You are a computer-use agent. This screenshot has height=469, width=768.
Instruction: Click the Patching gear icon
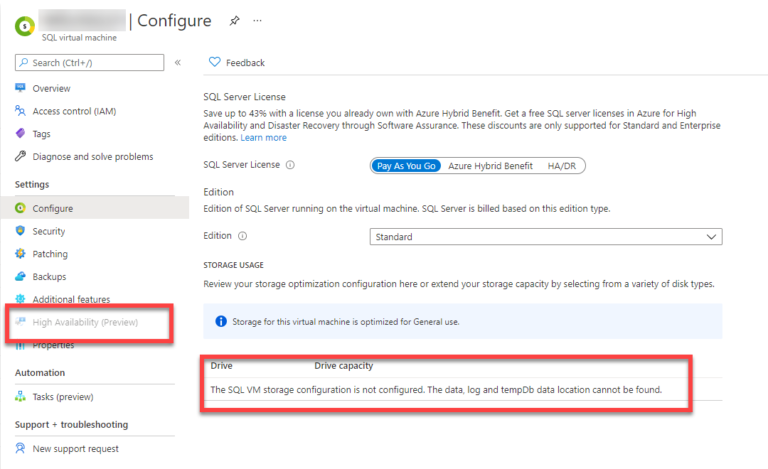(x=21, y=254)
